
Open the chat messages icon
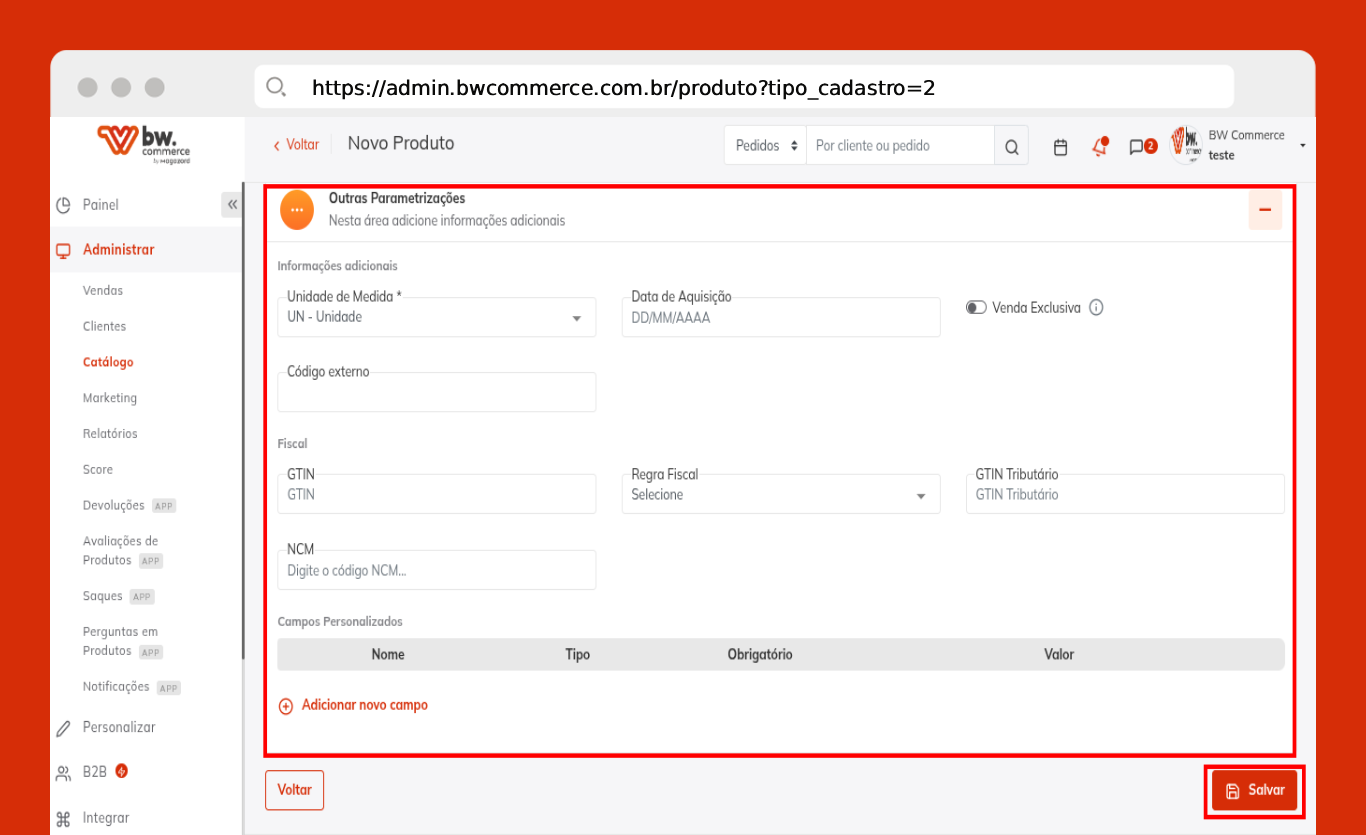(x=1137, y=147)
